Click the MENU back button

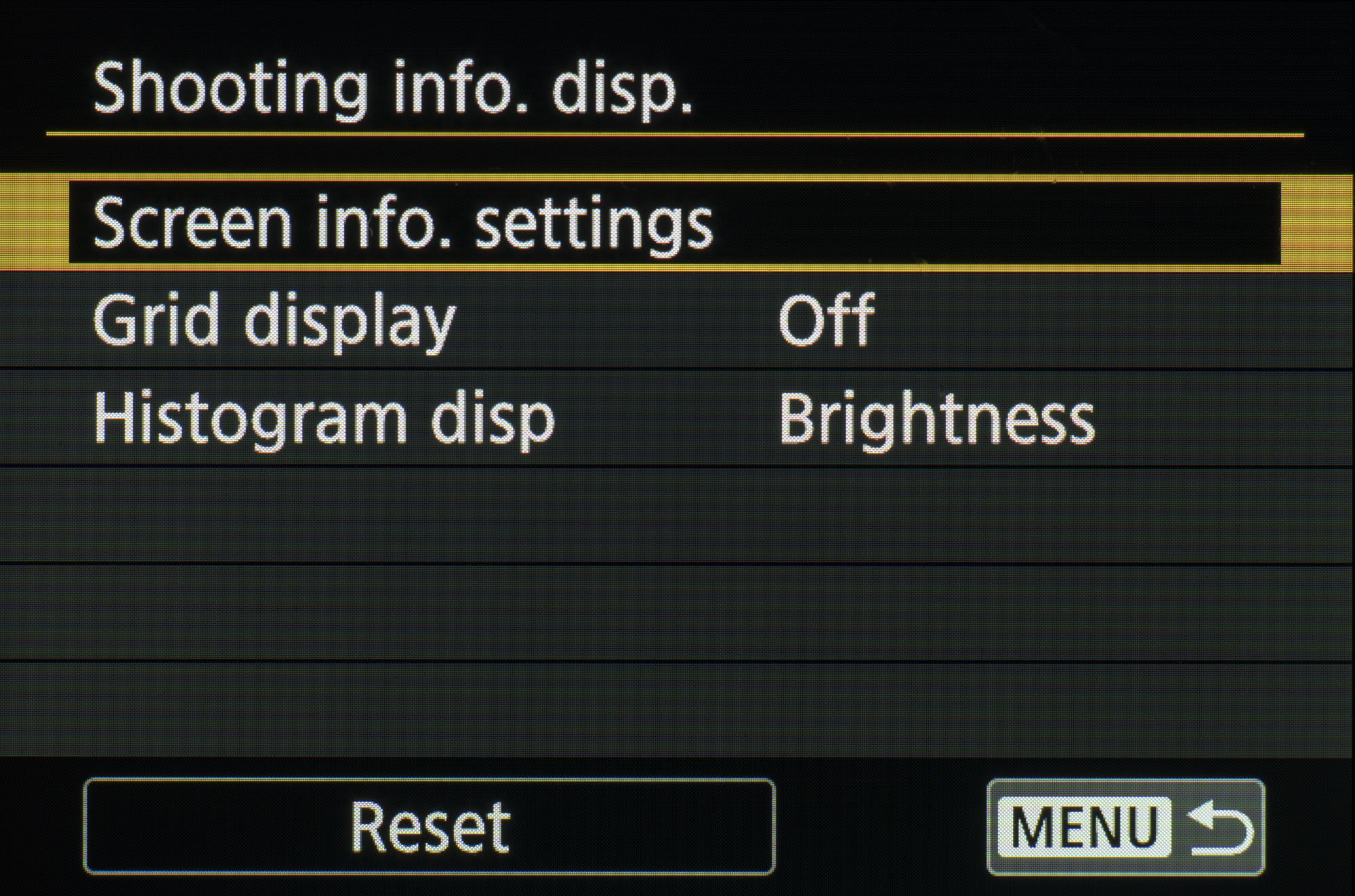[x=1125, y=828]
